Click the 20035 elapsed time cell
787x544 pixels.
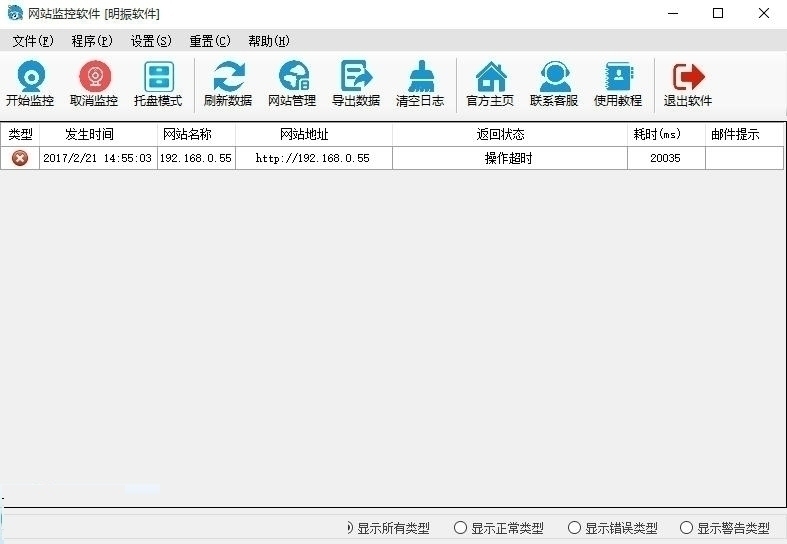[667, 158]
